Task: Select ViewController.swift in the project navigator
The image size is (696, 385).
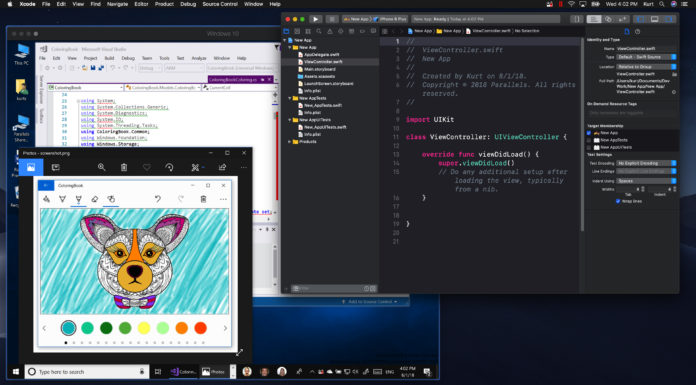Action: click(323, 62)
